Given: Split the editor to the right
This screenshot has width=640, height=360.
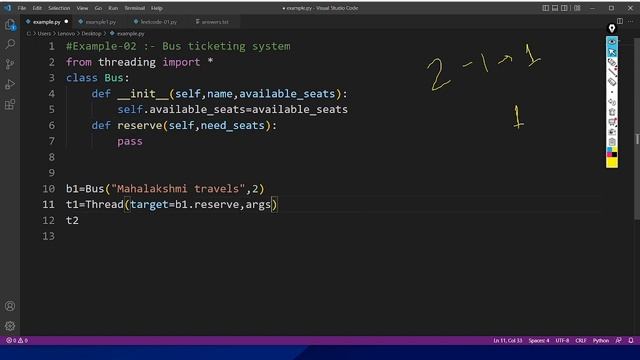Looking at the screenshot, I should [620, 21].
